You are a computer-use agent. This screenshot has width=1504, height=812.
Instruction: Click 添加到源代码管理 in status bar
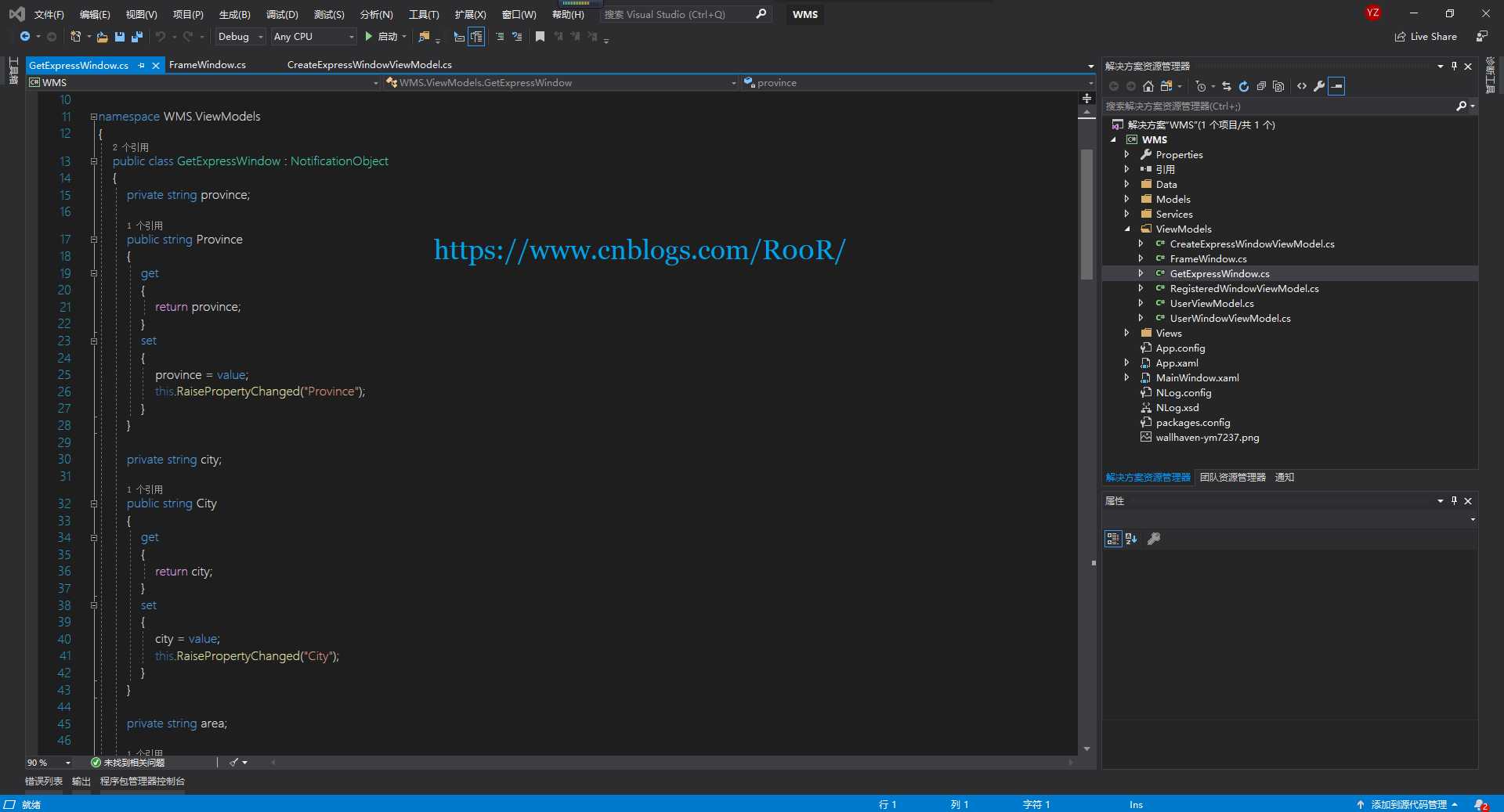(1408, 805)
